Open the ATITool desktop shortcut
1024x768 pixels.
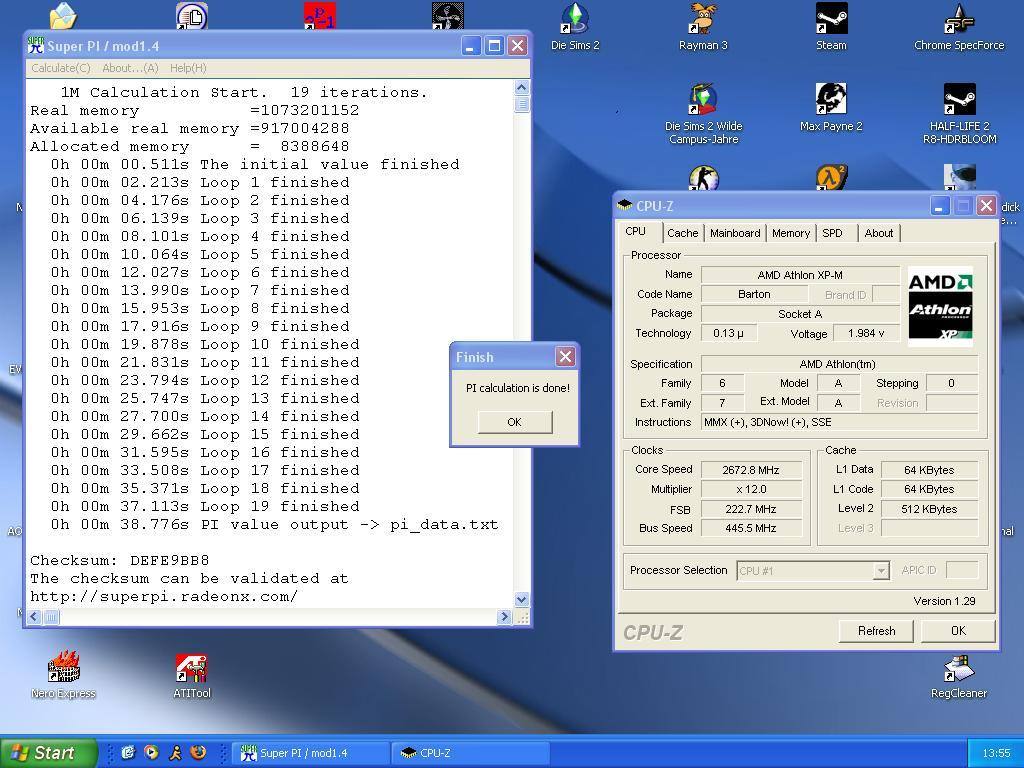tap(191, 675)
